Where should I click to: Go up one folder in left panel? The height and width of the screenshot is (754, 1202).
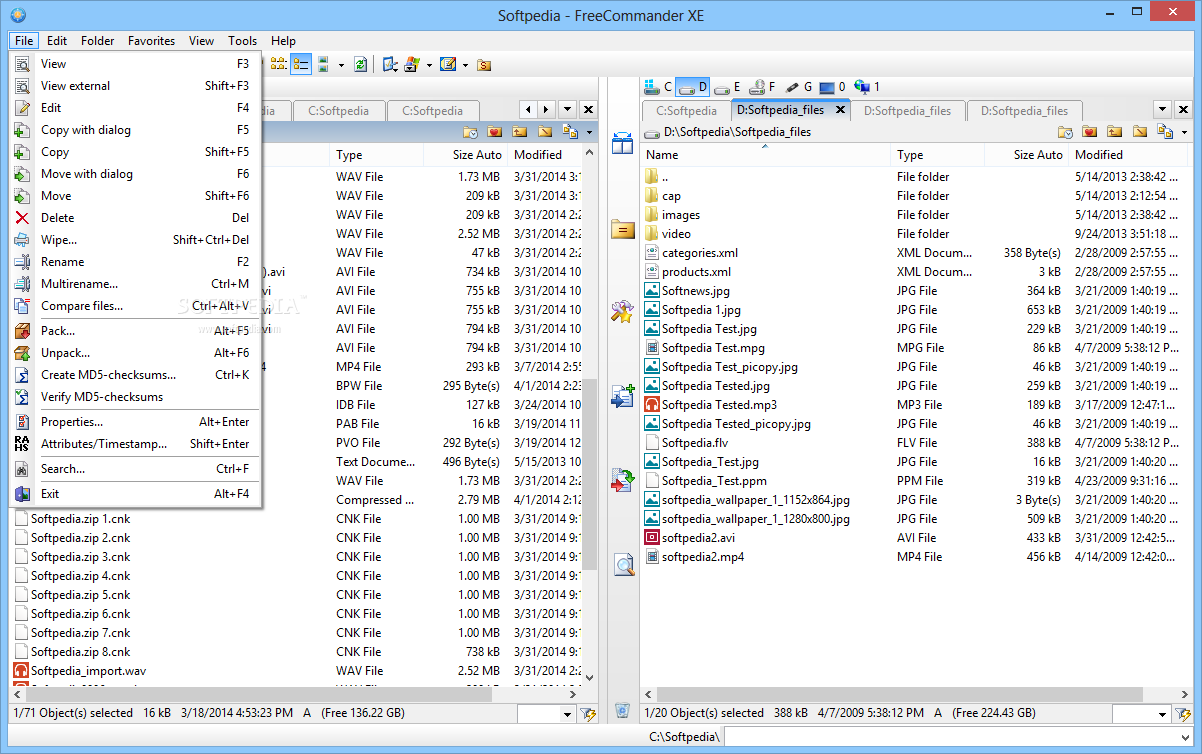pos(519,132)
